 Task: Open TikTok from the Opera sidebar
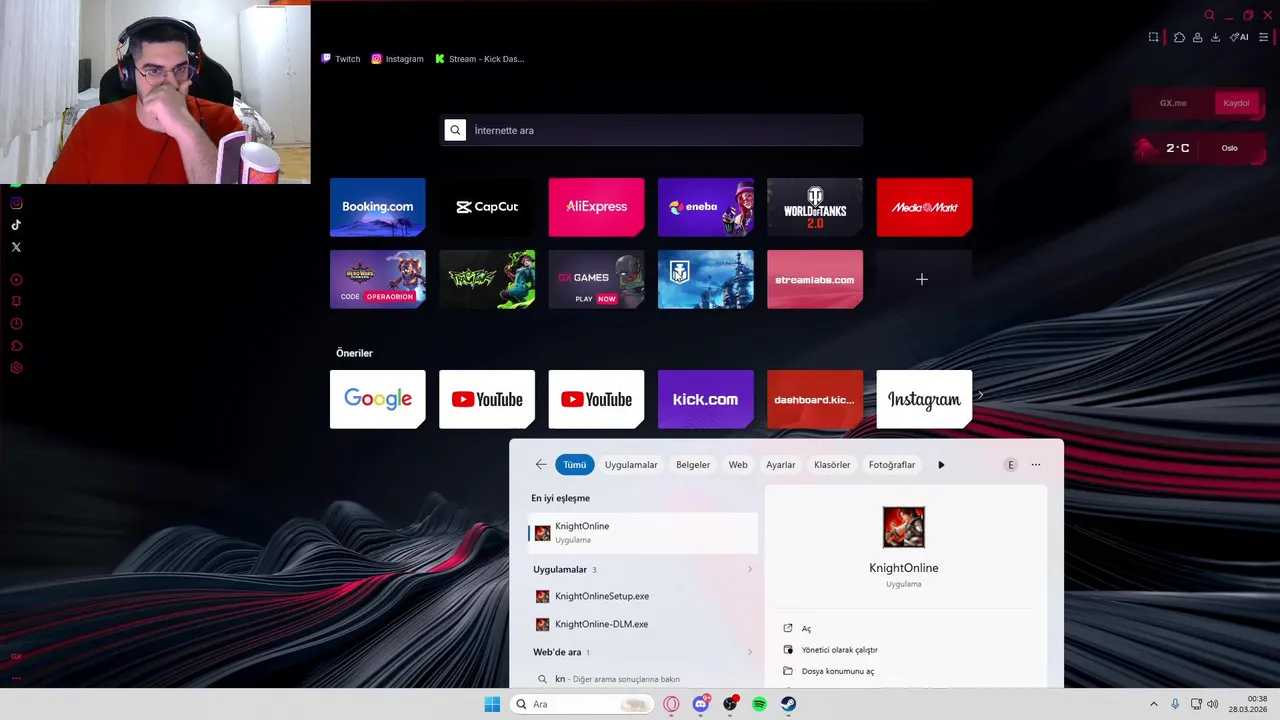tap(16, 225)
